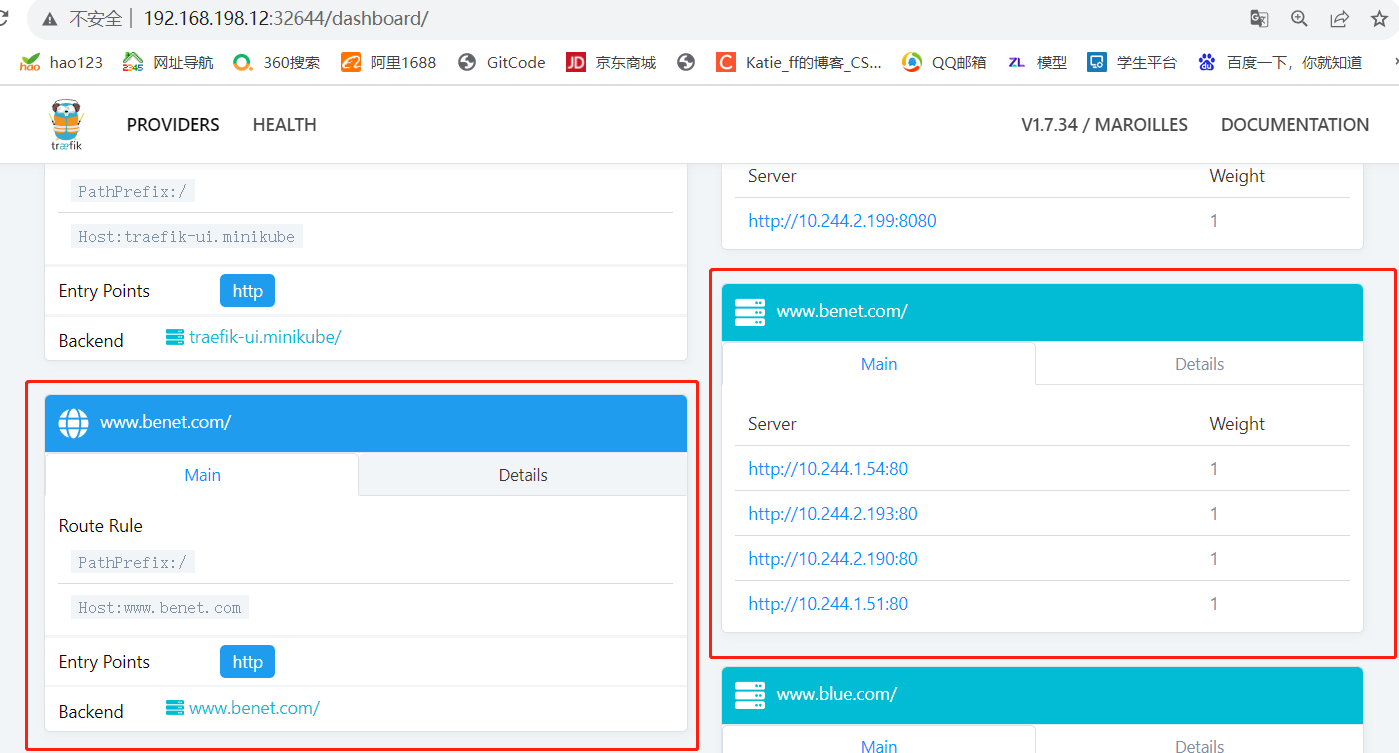Click the www.benet.com/ frontend header title

[165, 422]
